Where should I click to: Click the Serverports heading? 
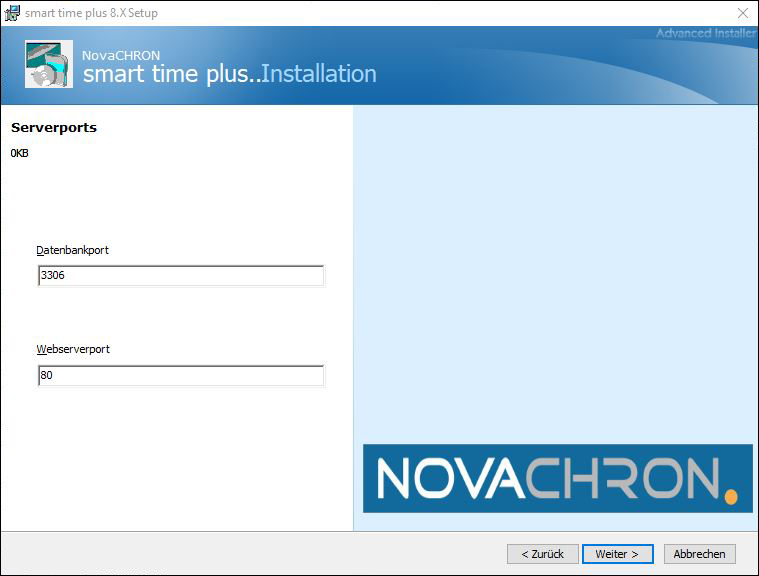[54, 128]
